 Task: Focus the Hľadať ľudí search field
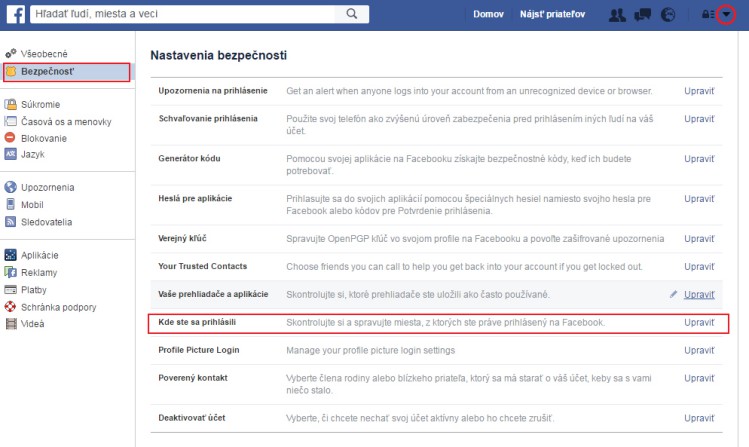tap(182, 14)
